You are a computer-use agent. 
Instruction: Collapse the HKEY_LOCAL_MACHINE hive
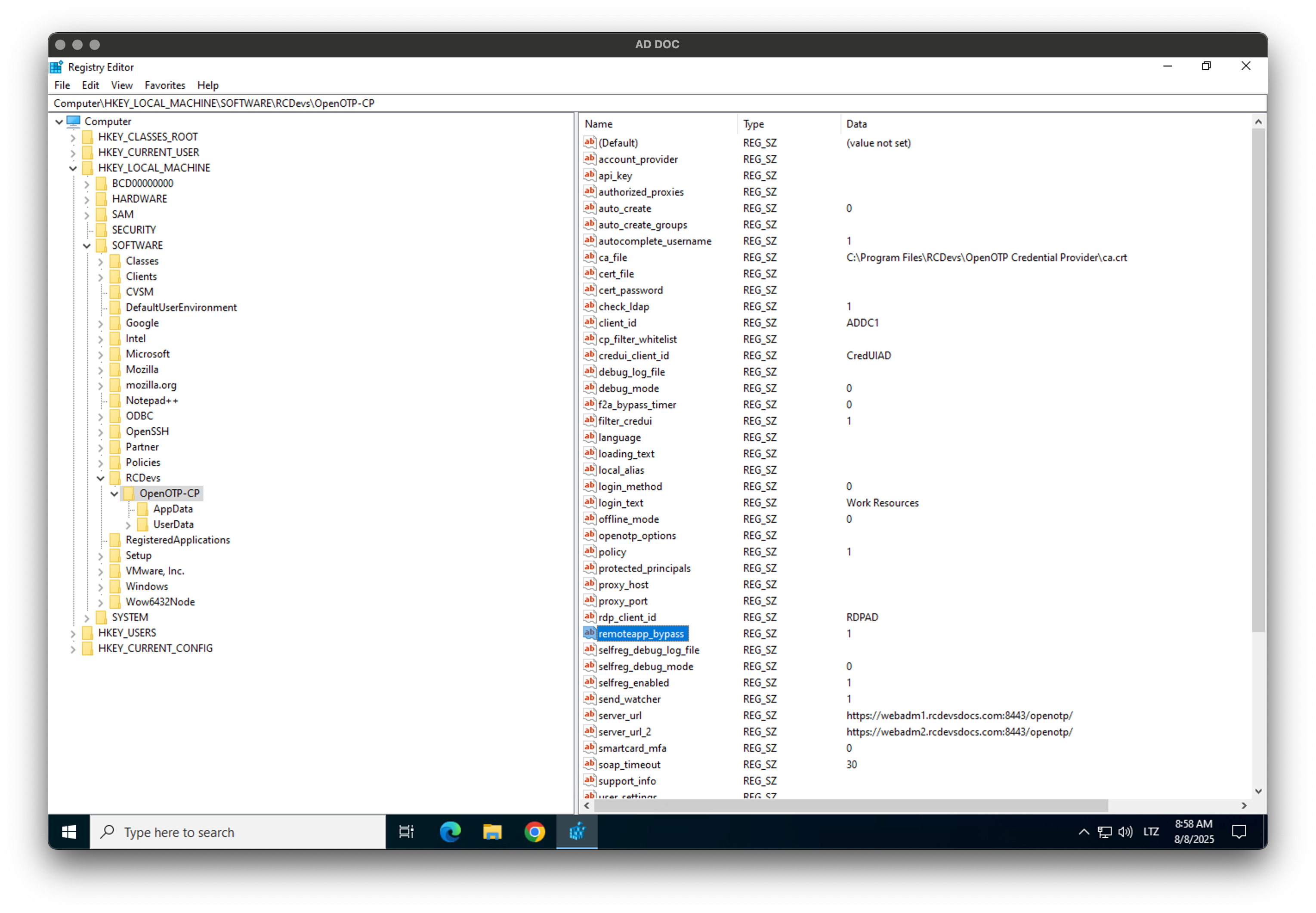(x=73, y=168)
